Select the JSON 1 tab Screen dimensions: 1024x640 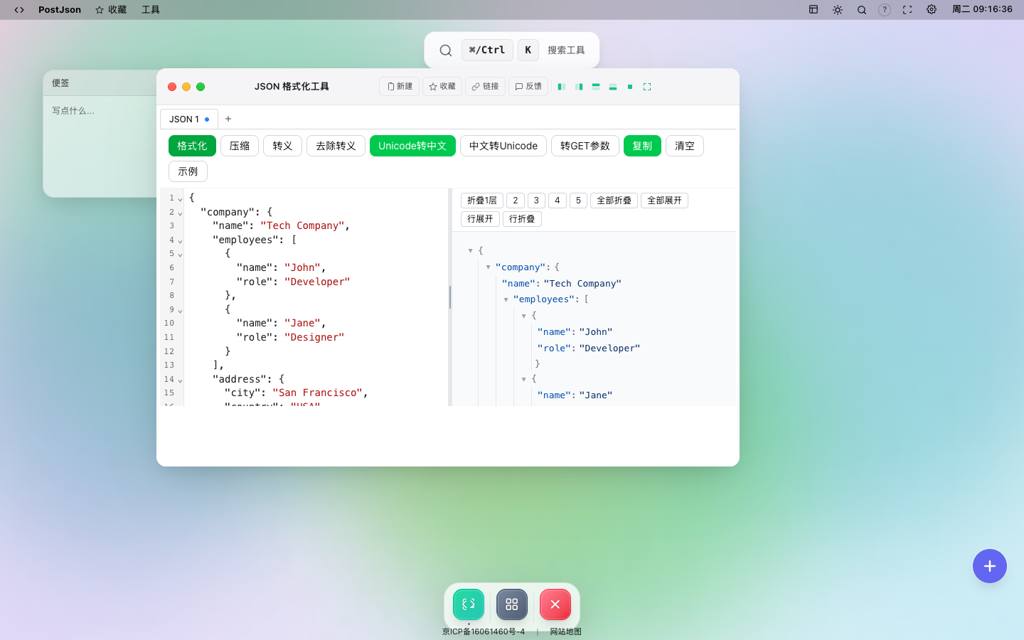click(189, 119)
